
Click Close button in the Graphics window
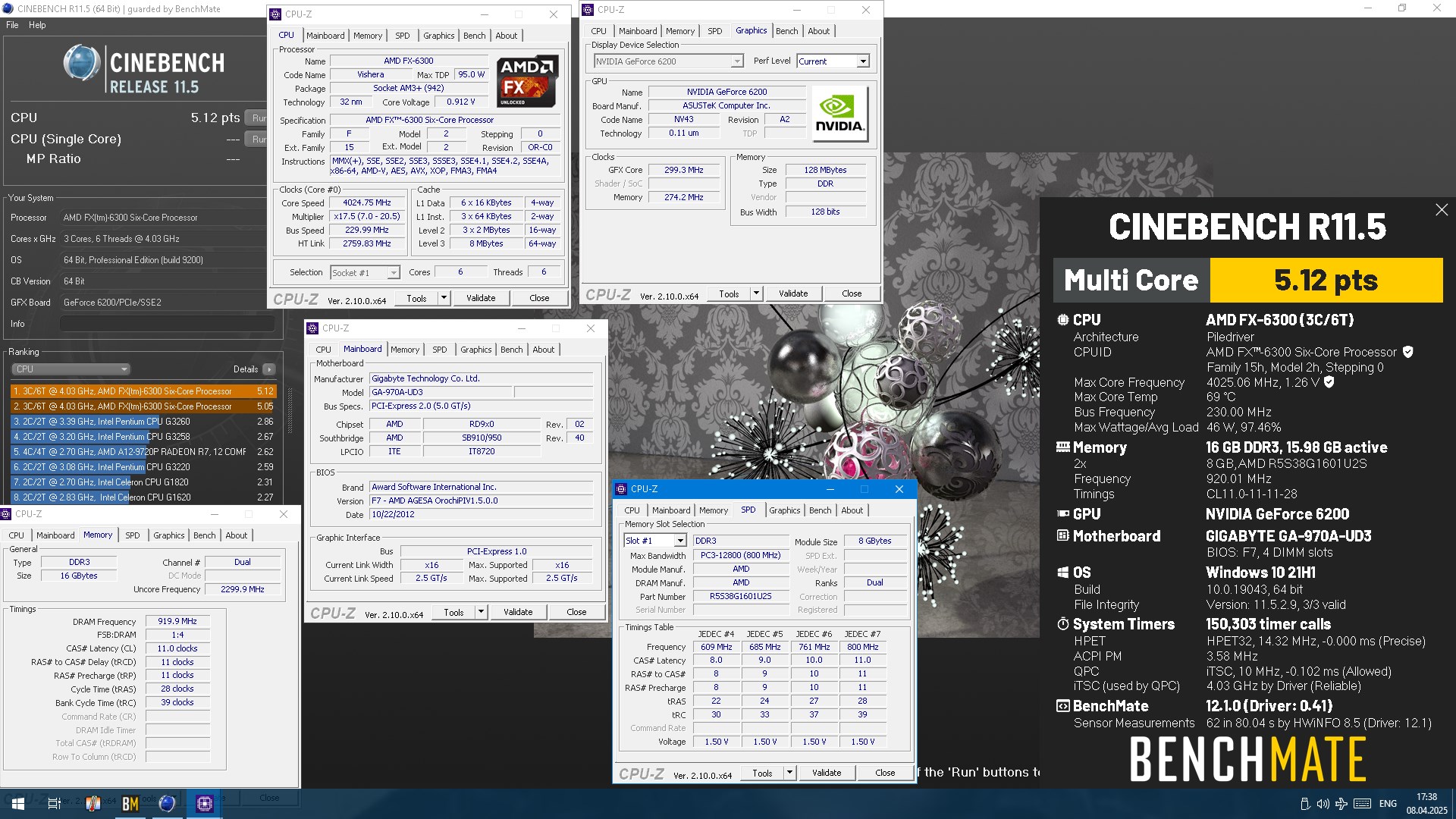[852, 293]
